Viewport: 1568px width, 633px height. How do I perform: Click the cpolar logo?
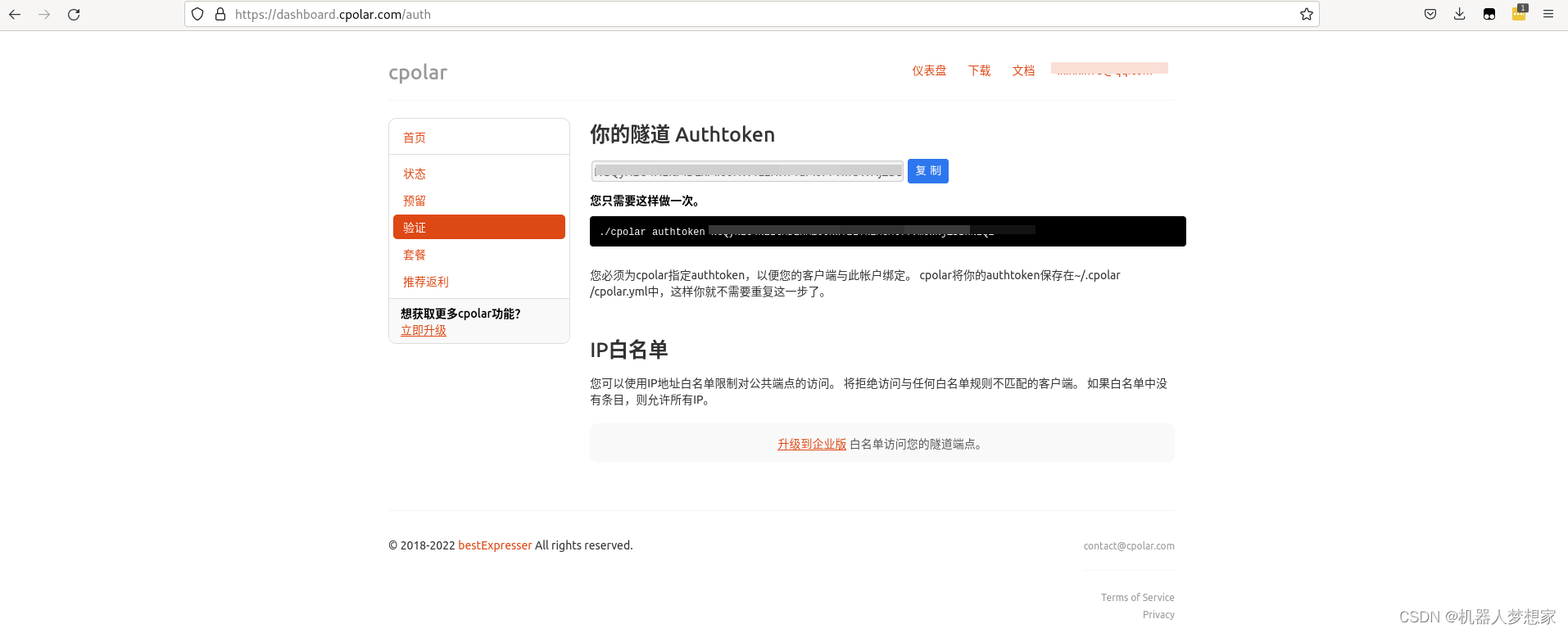[x=418, y=73]
